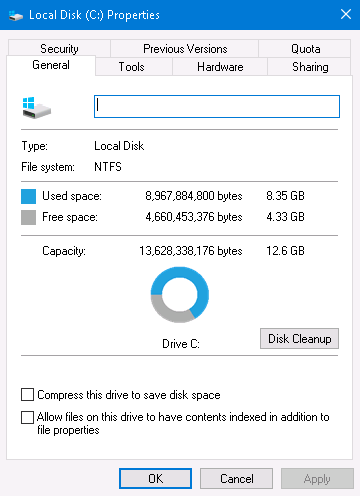Toggle Allow files to be indexed checkbox
360x496 pixels.
pyautogui.click(x=27, y=417)
